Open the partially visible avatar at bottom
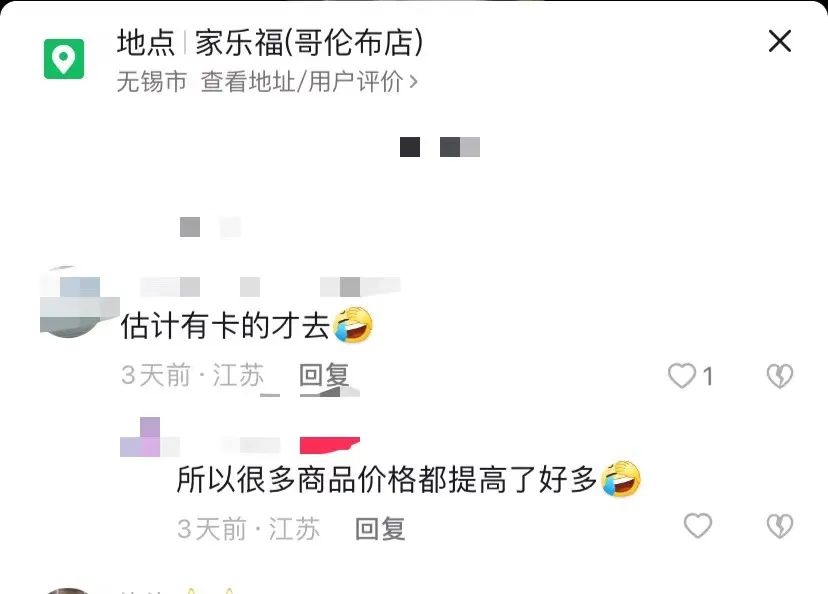Screen dimensions: 828x594 pyautogui.click(x=67, y=591)
